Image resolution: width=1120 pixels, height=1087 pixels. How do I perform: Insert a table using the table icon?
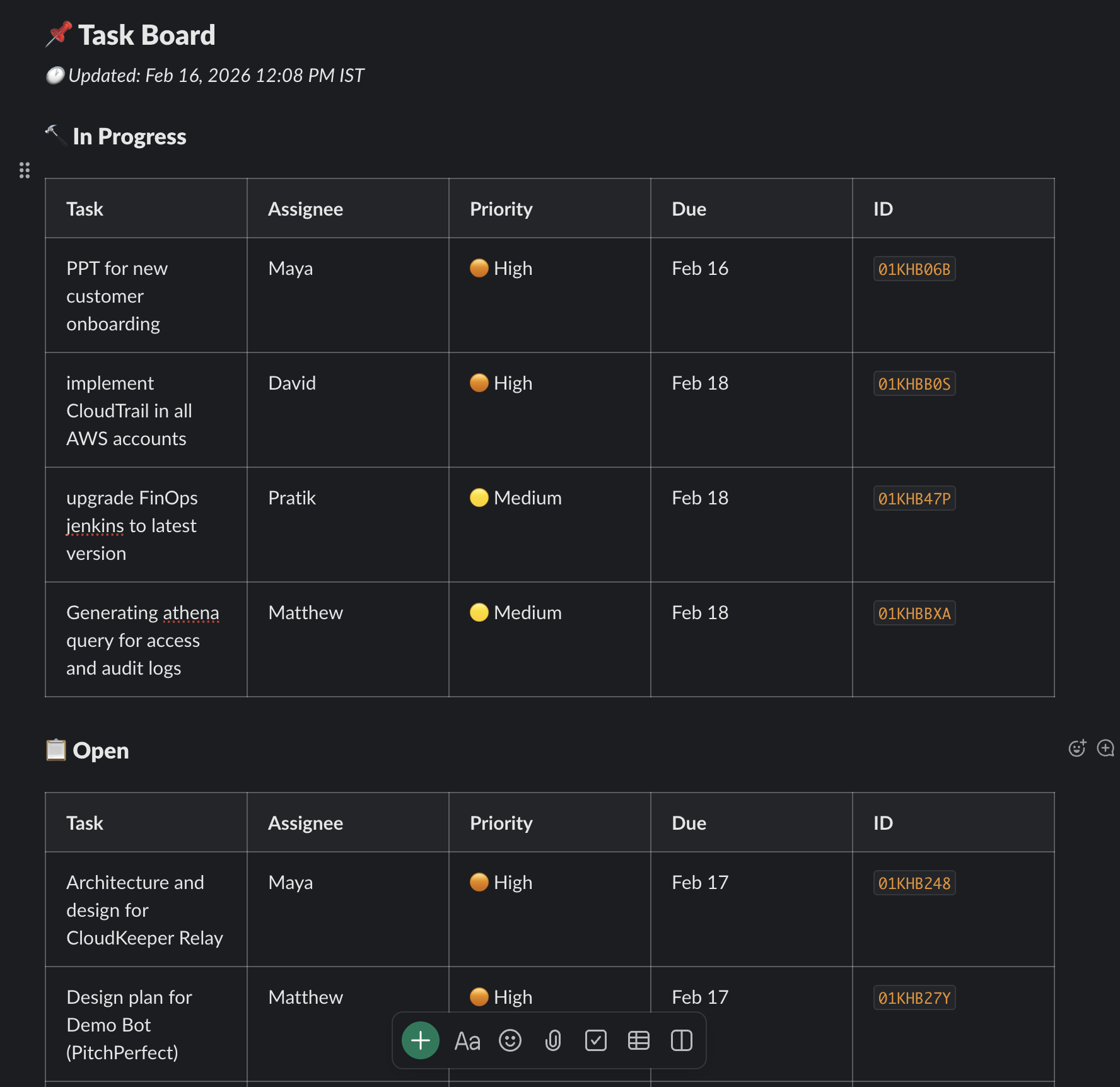pyautogui.click(x=638, y=1040)
